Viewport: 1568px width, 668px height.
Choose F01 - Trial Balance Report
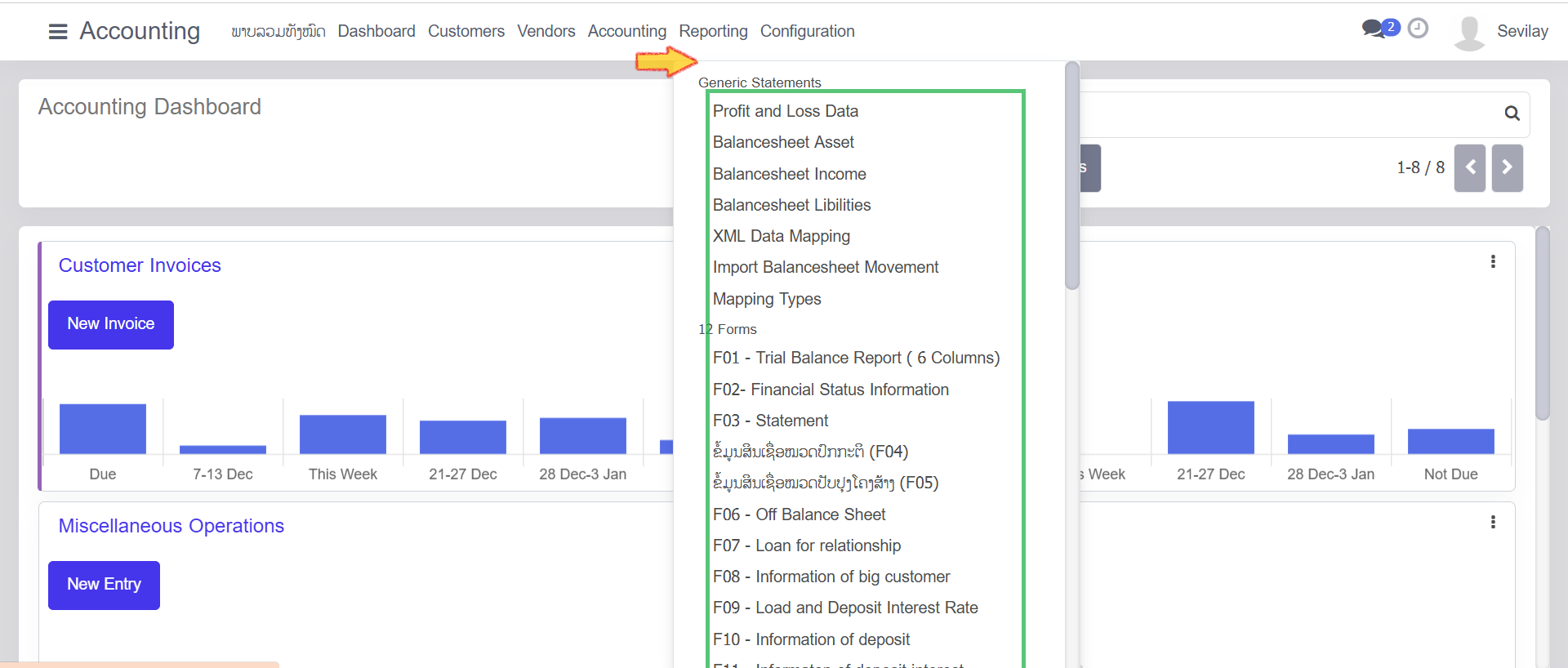tap(855, 358)
